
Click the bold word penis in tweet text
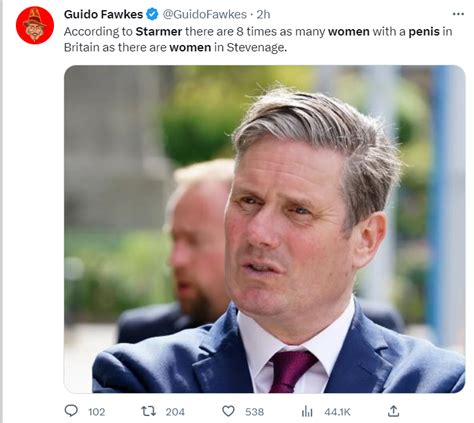point(424,32)
